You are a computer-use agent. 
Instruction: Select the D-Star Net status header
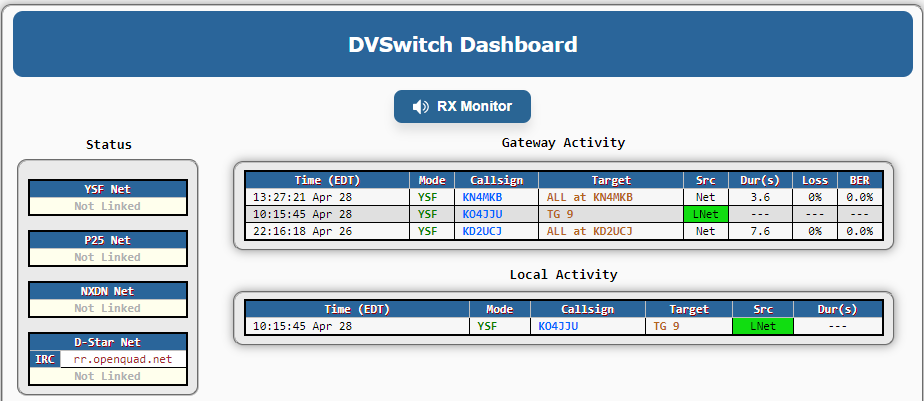click(x=108, y=342)
